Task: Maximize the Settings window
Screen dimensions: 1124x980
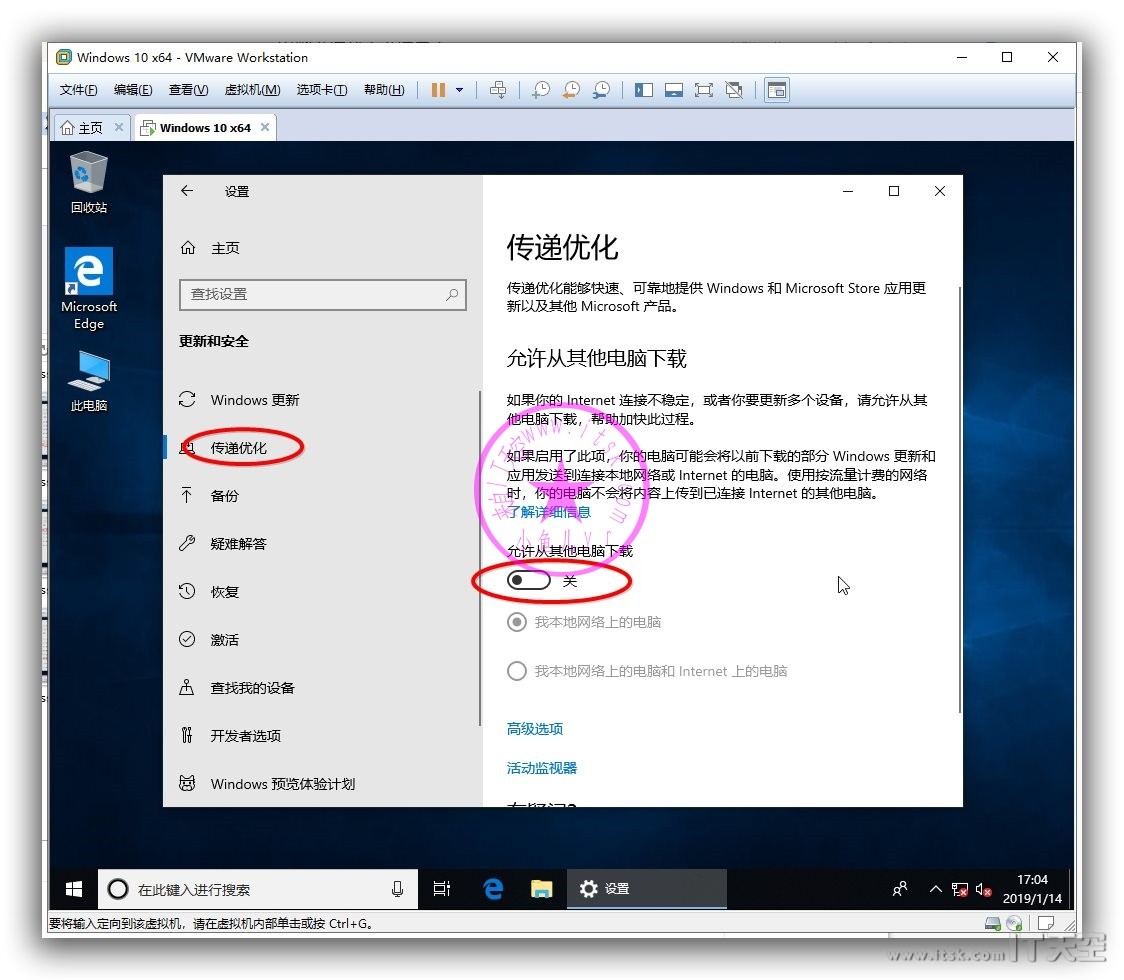Action: pyautogui.click(x=894, y=191)
